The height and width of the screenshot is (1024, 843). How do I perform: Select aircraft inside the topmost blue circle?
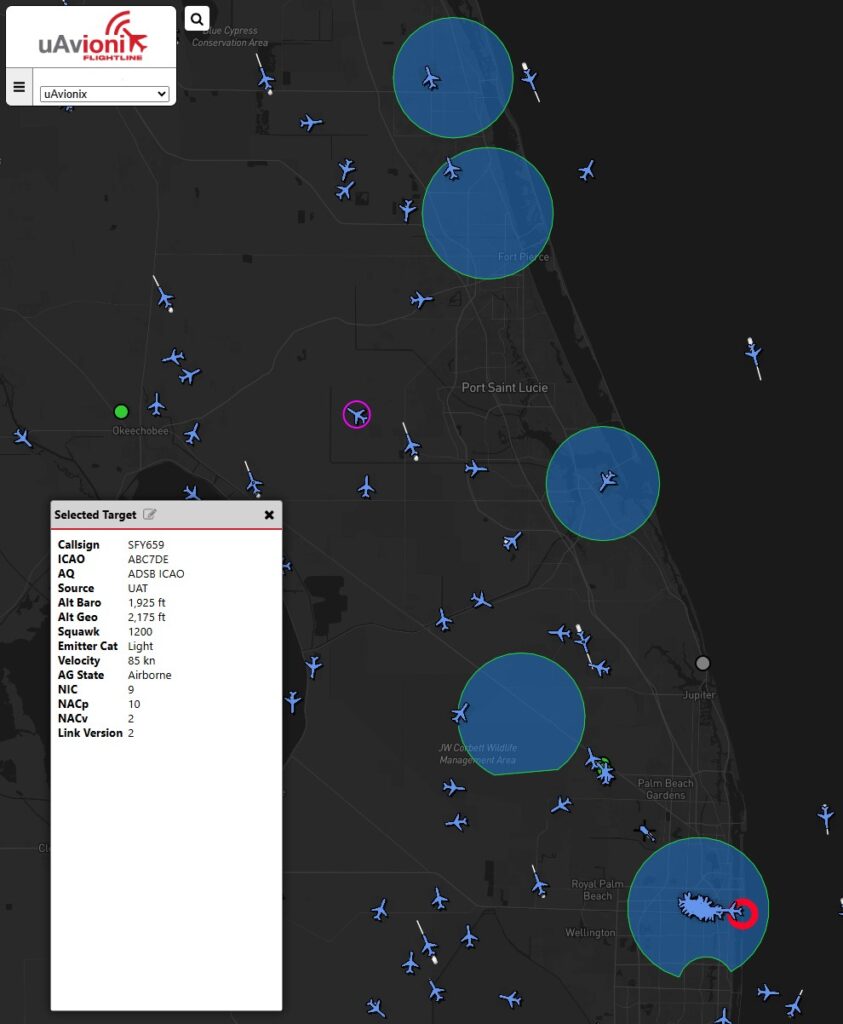(x=431, y=78)
